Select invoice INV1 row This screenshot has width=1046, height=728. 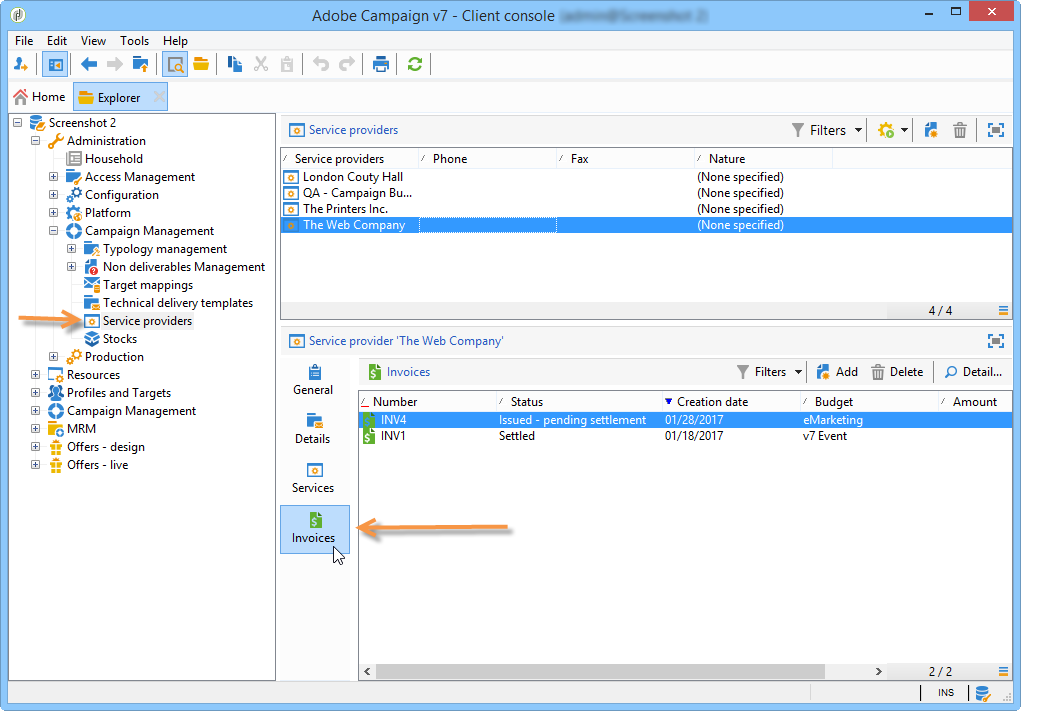(685, 436)
